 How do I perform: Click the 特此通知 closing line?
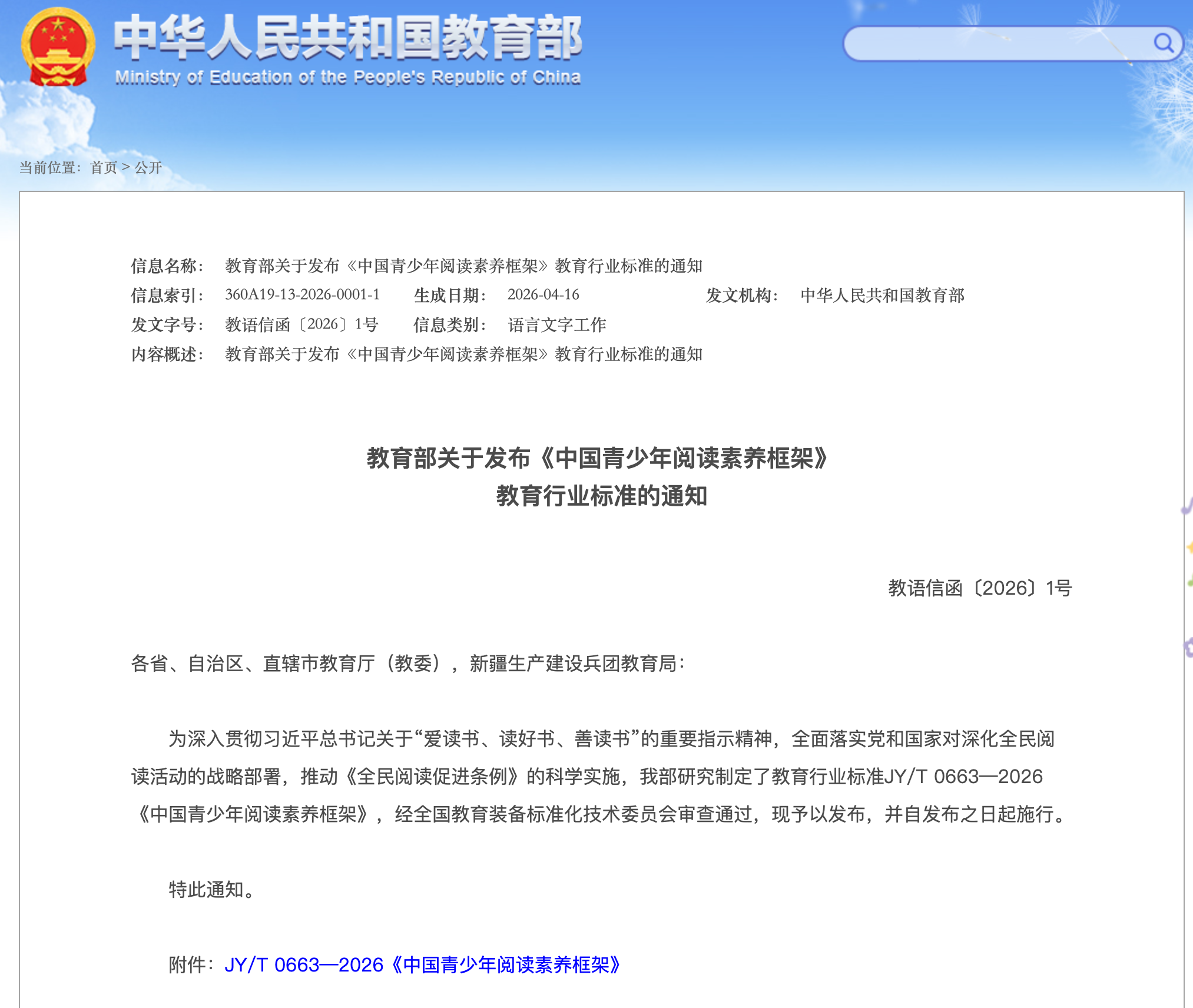click(212, 890)
